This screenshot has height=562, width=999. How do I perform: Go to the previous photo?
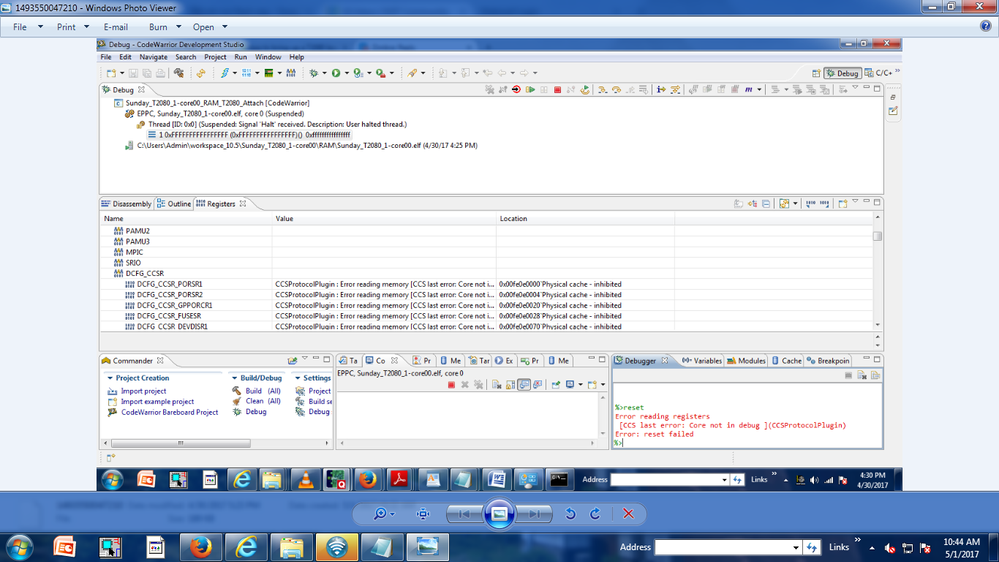click(x=464, y=514)
